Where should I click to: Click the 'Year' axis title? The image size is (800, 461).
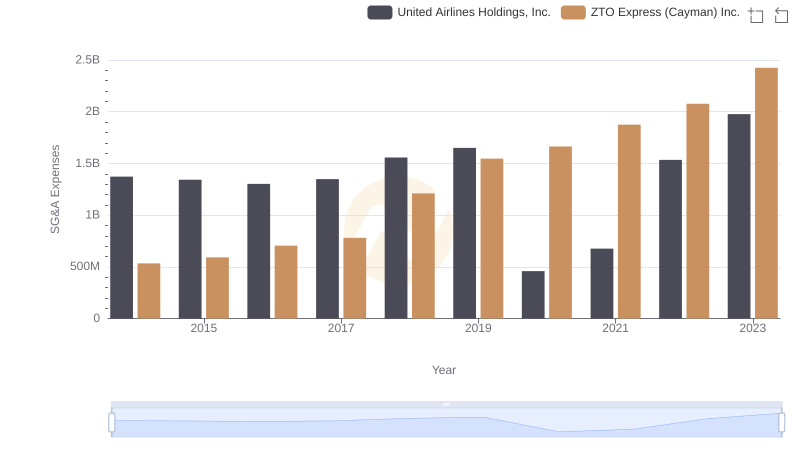pos(444,370)
